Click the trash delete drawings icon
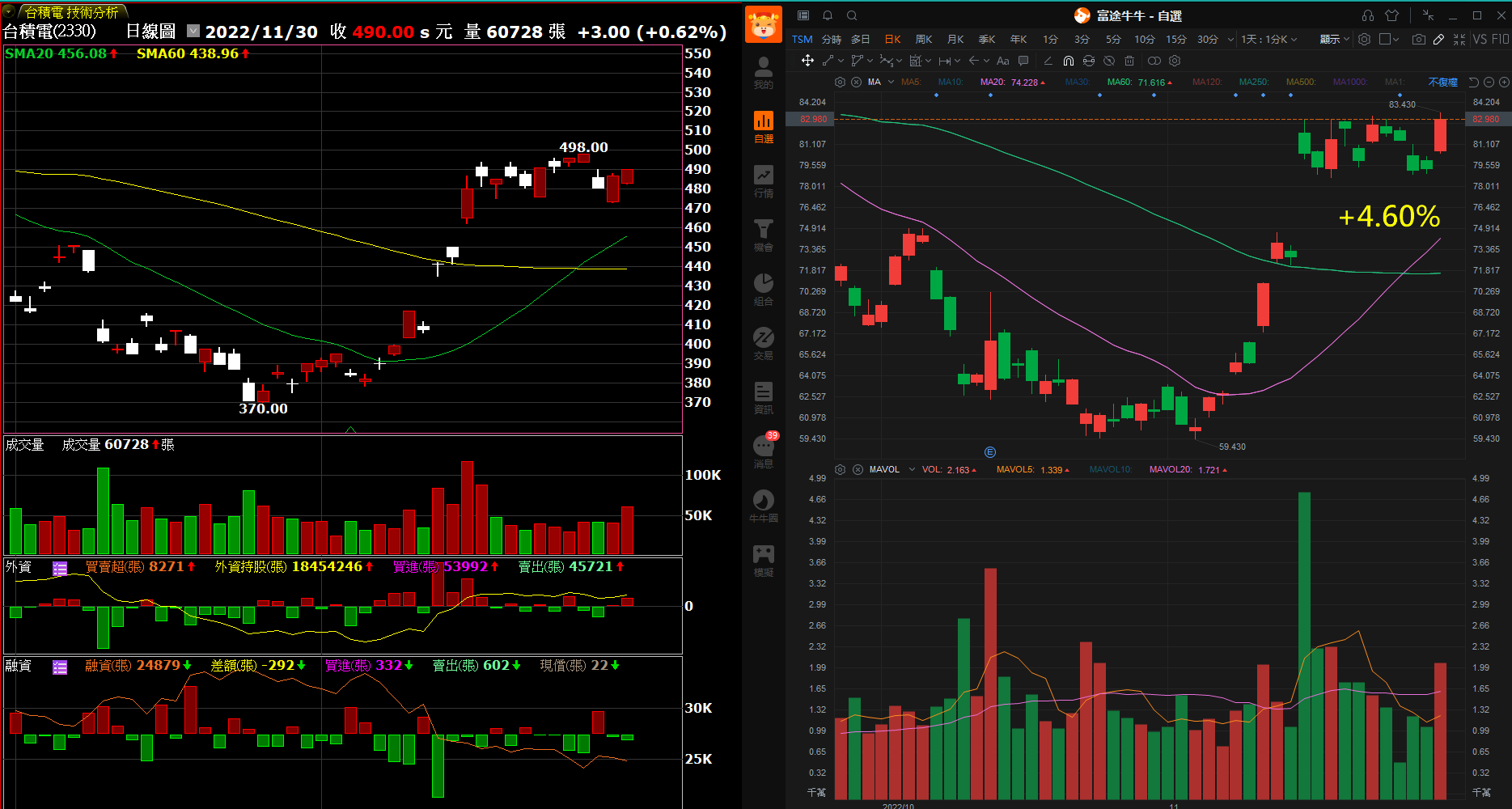 pos(1129,61)
